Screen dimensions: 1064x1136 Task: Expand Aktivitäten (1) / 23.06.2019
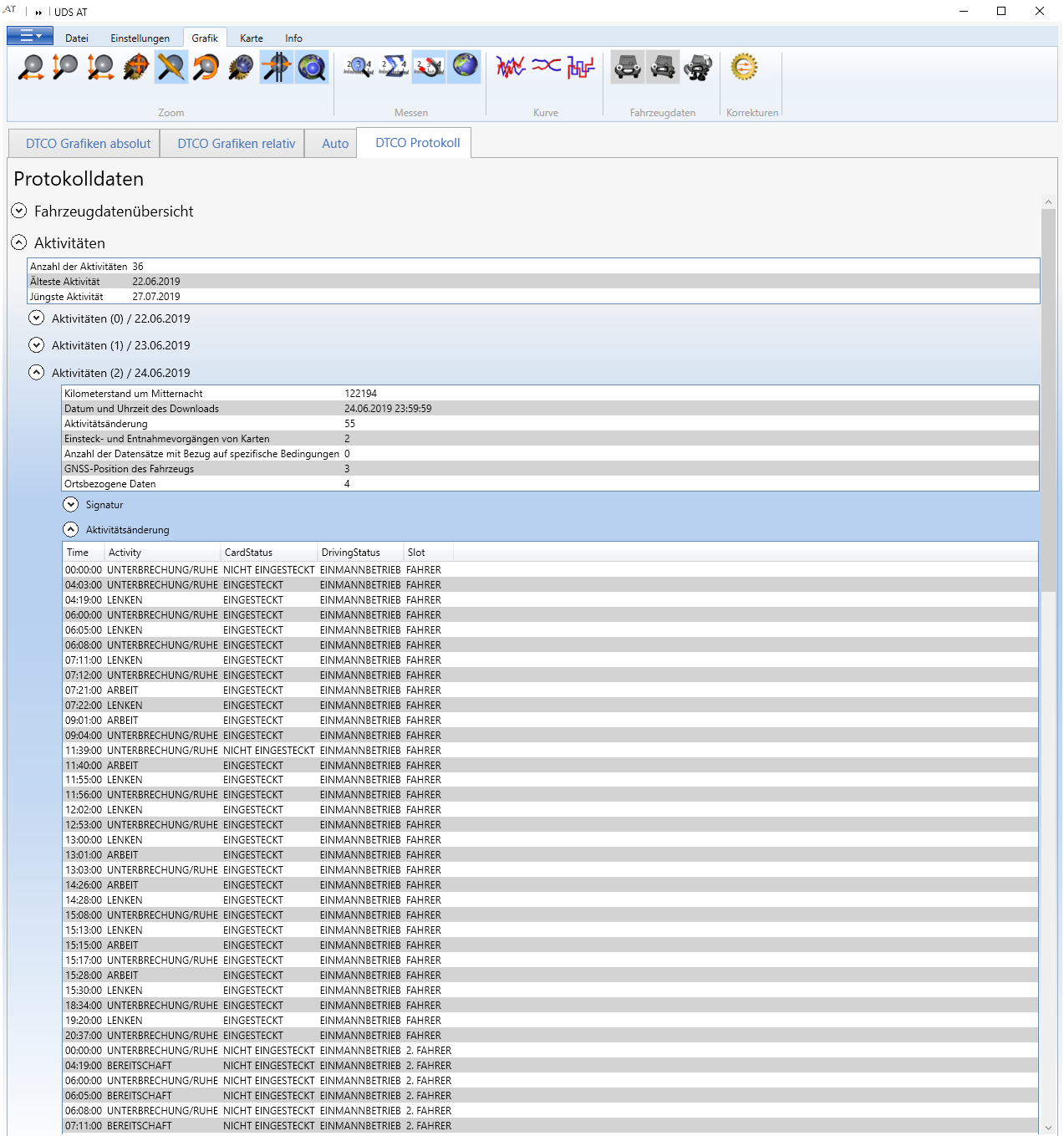pos(36,345)
